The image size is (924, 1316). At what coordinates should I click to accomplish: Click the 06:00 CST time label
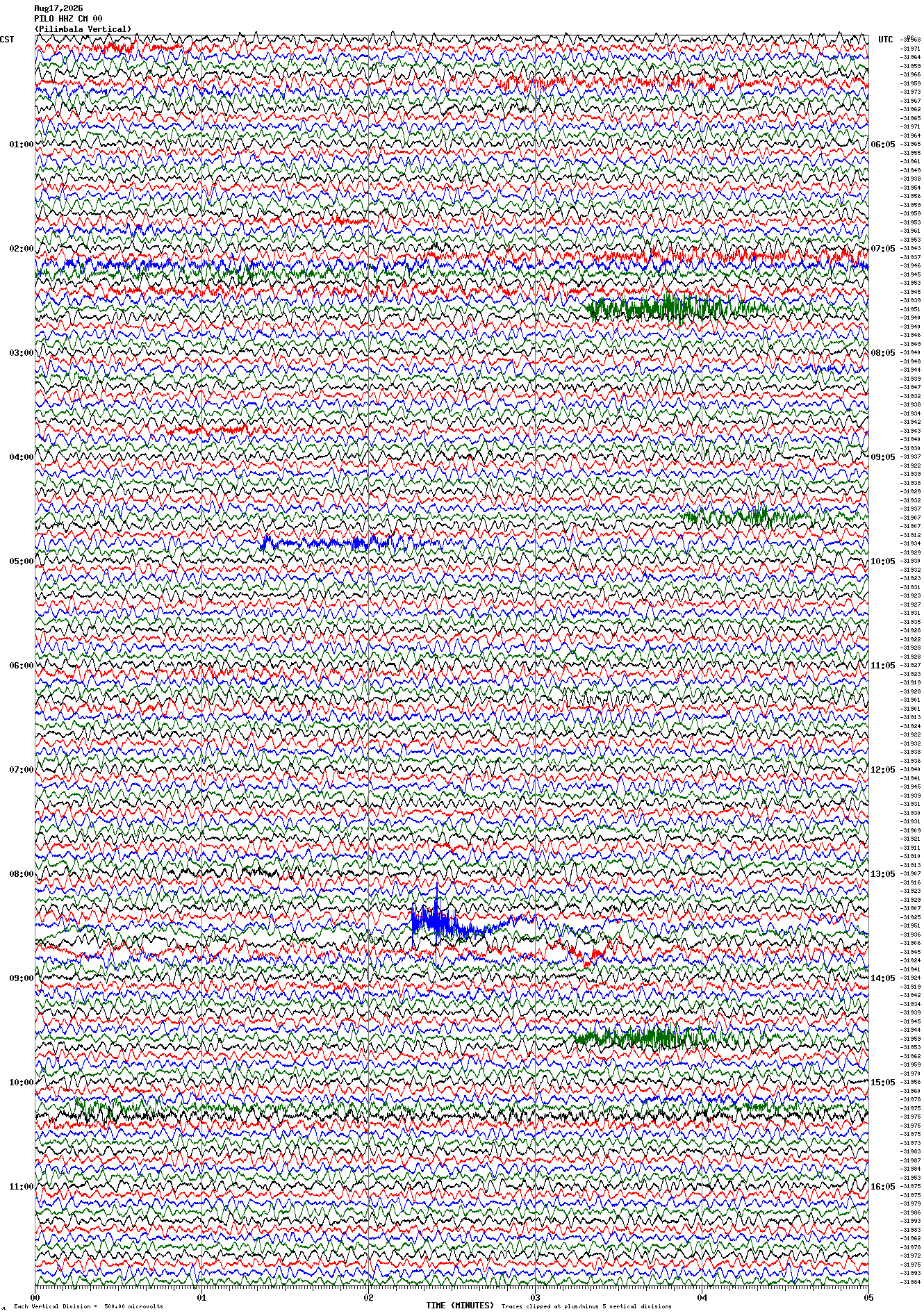point(21,666)
